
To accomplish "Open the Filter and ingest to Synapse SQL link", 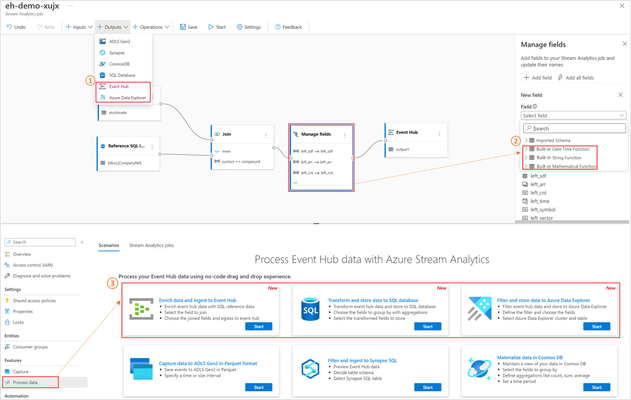I will (362, 361).
